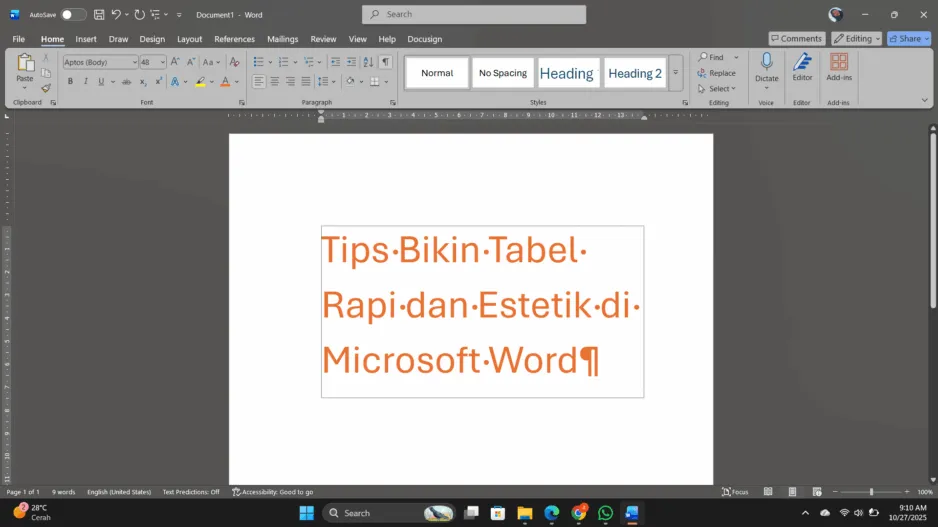Click the Comments button

click(x=796, y=38)
